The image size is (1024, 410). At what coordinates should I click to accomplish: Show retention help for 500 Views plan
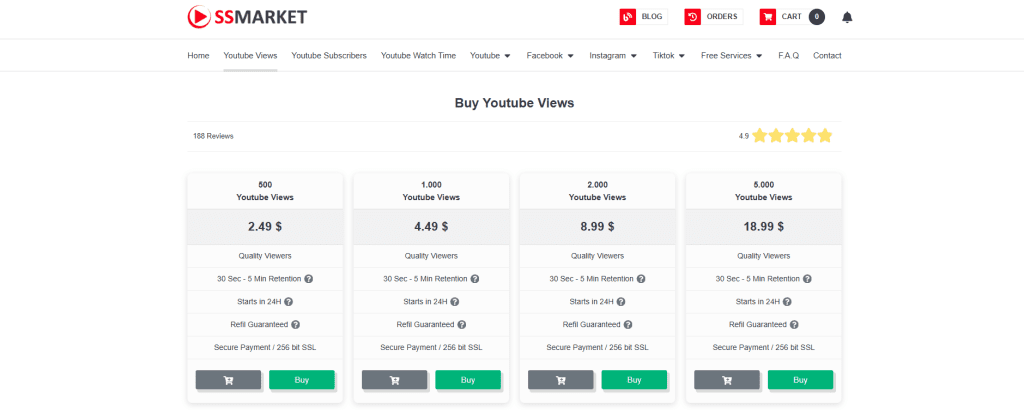pyautogui.click(x=309, y=279)
